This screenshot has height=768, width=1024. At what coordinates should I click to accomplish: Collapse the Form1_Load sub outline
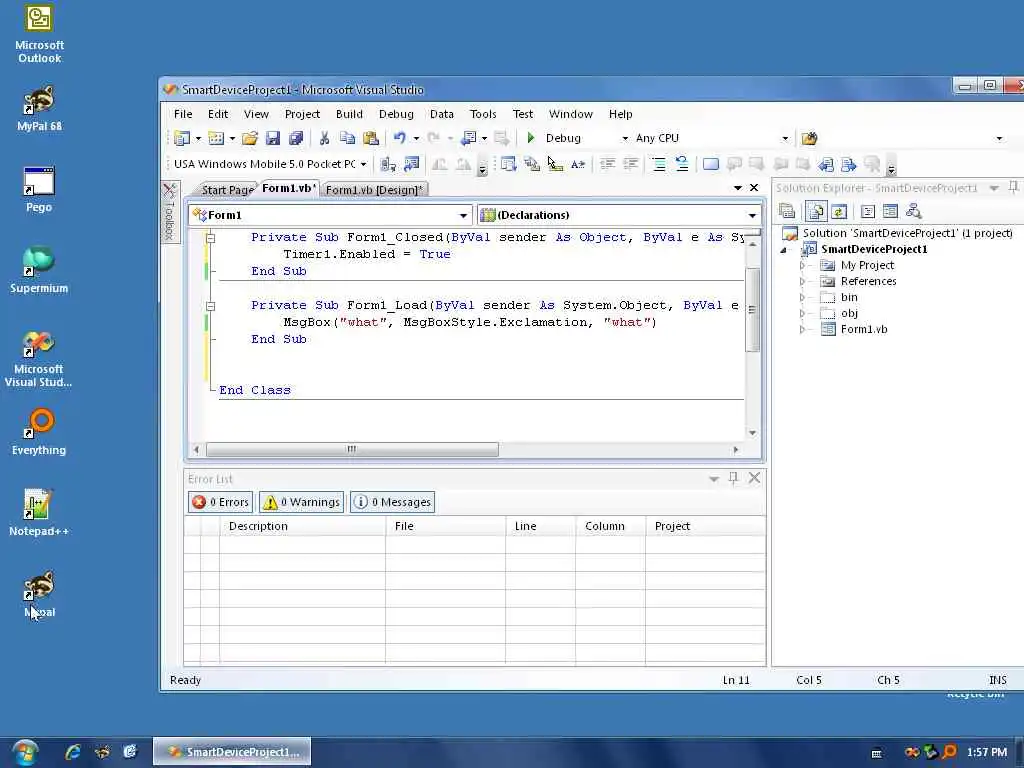[210, 306]
